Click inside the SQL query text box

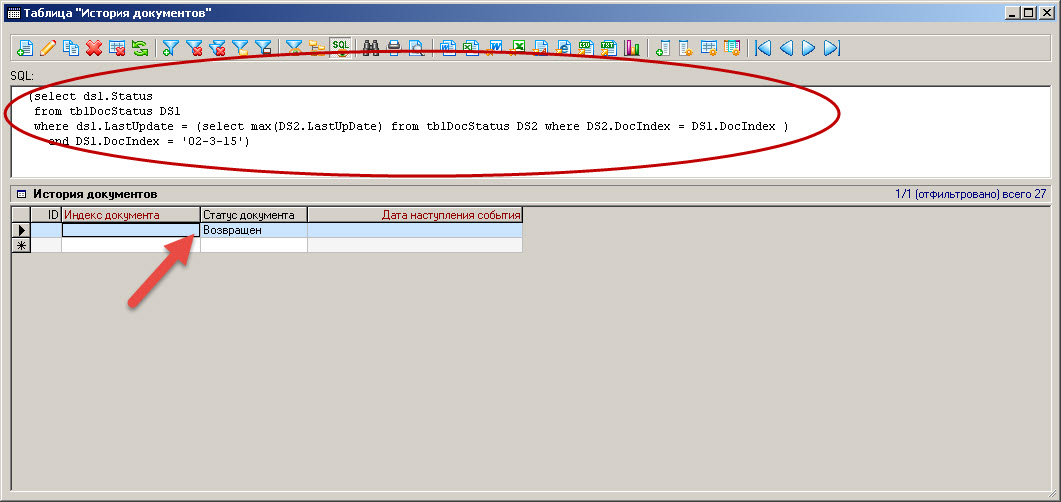[530, 131]
